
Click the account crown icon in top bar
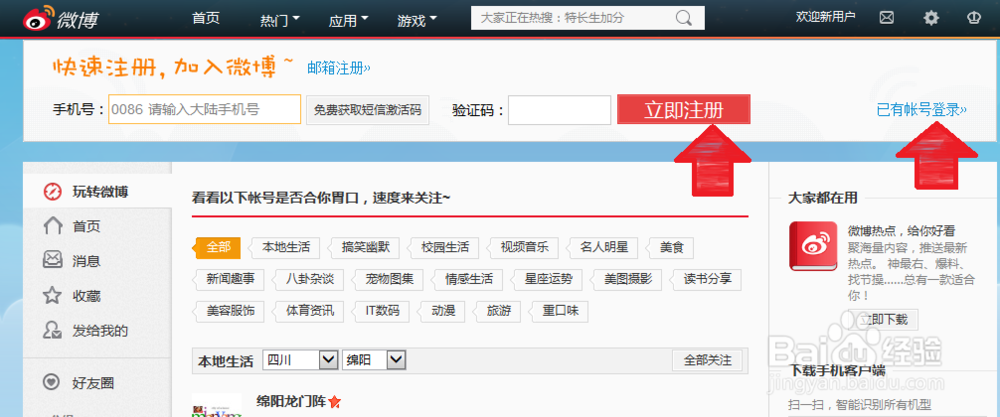coord(974,18)
